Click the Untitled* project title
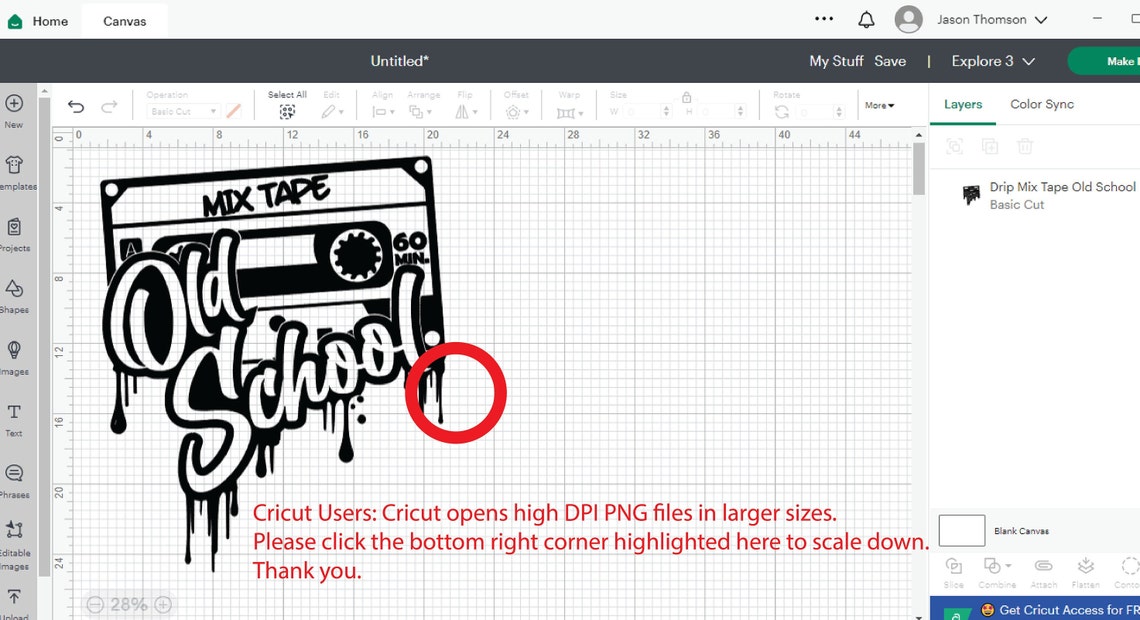This screenshot has height=620, width=1140. (399, 61)
